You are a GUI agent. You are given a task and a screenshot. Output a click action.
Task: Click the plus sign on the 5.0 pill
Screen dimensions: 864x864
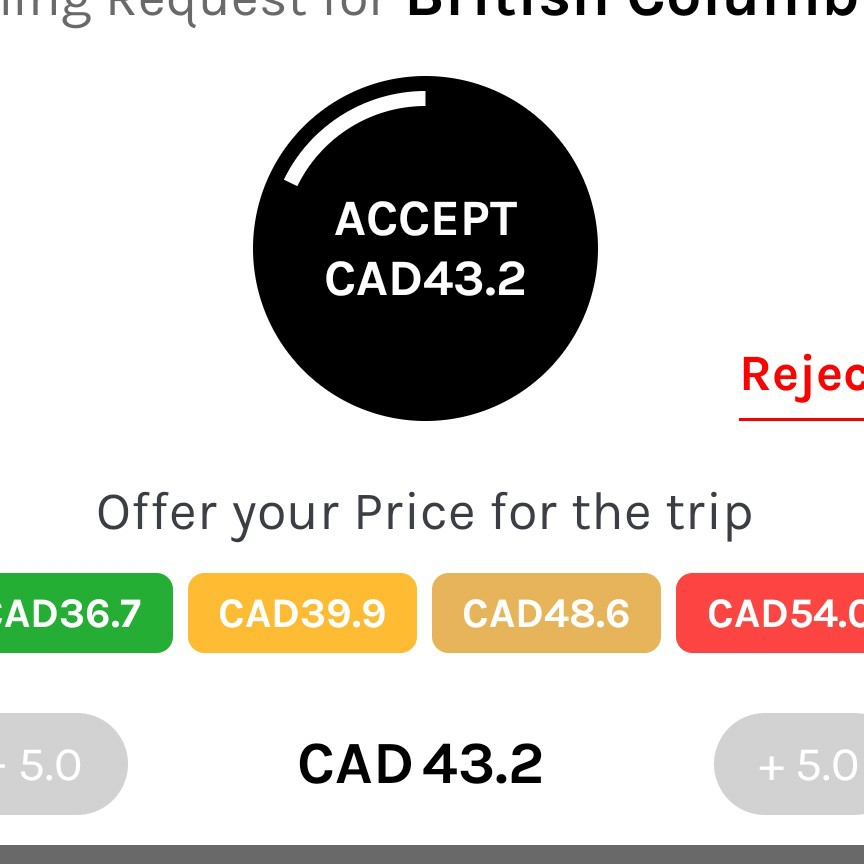[771, 767]
